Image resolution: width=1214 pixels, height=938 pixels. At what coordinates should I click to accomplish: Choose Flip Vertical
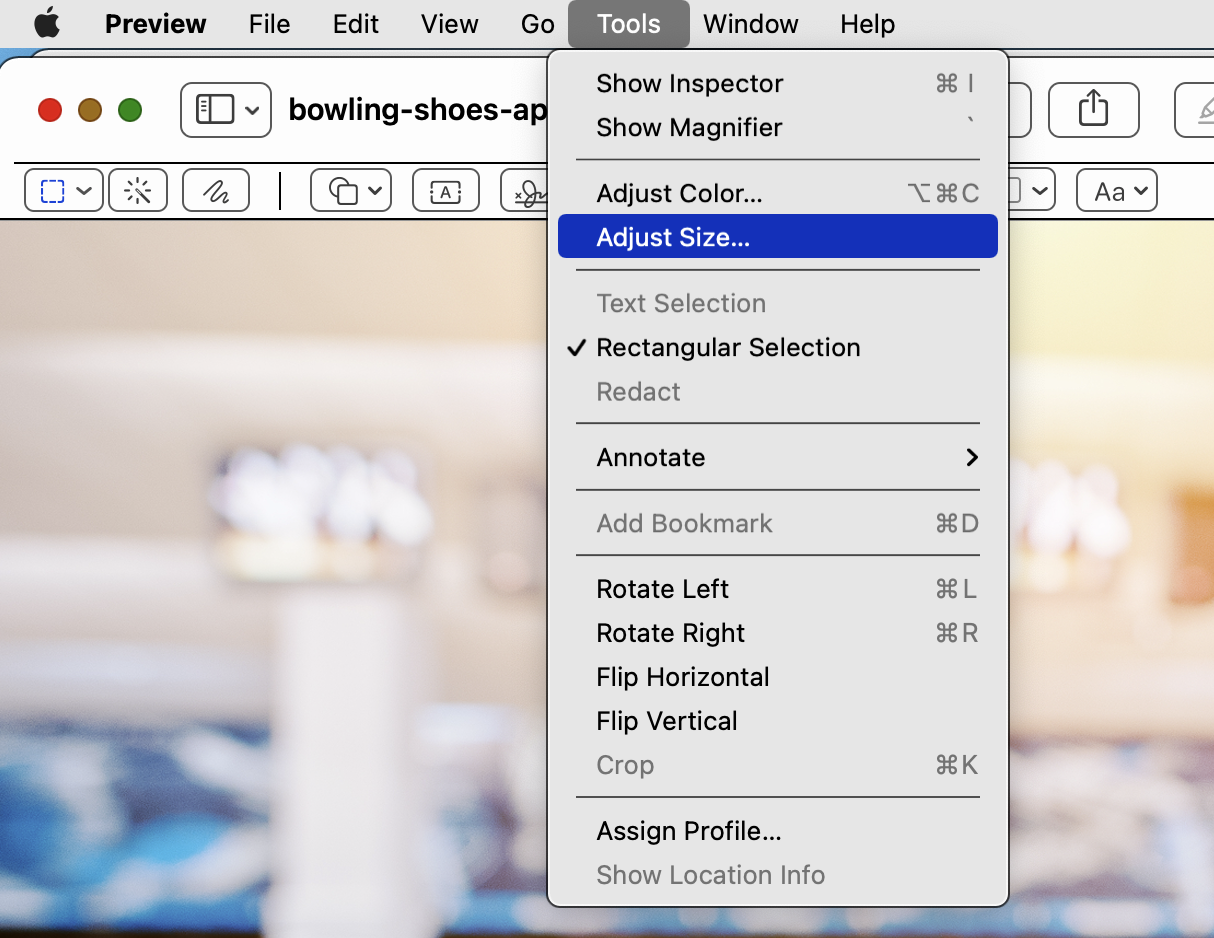778,721
